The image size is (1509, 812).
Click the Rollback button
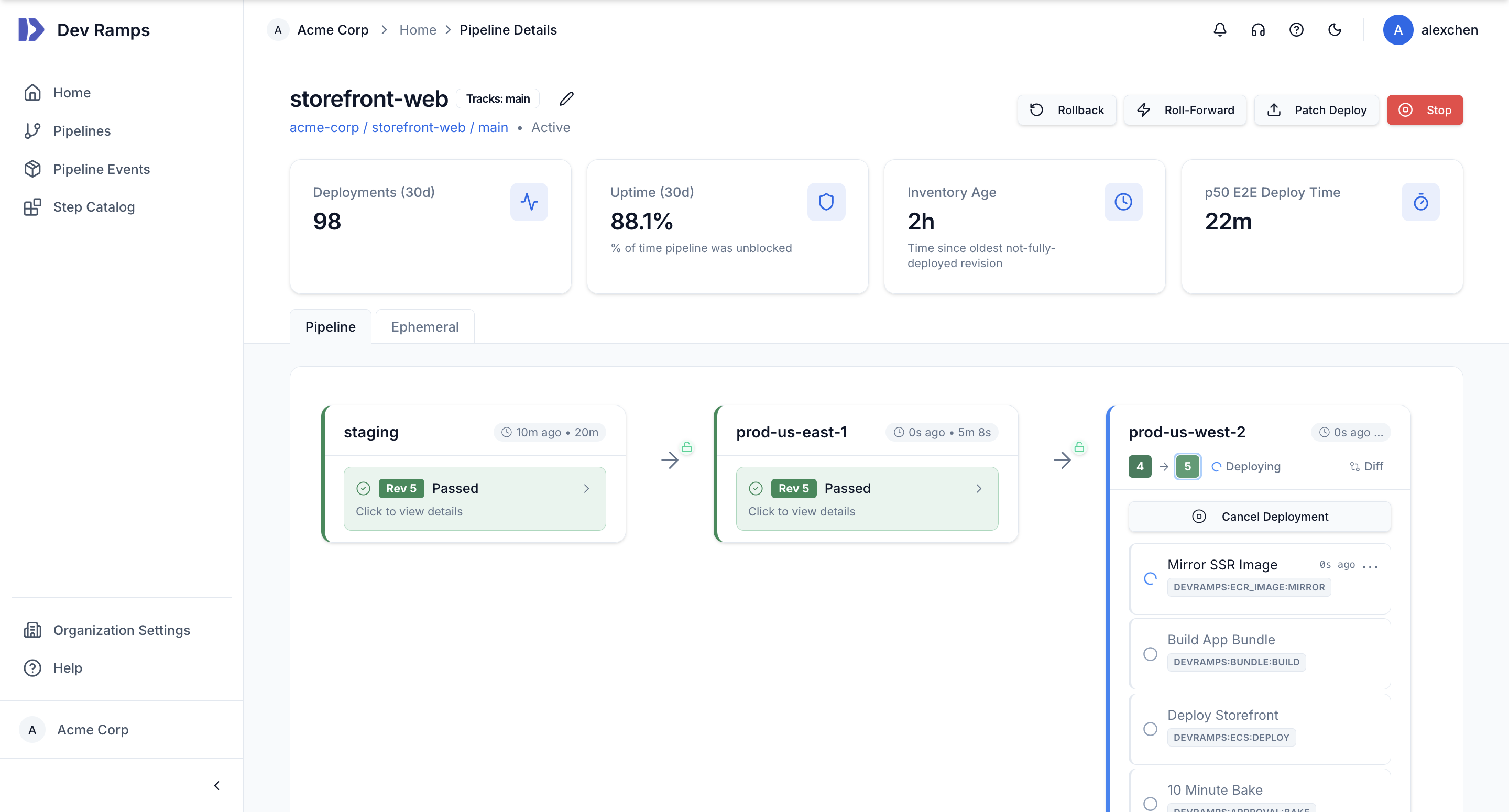coord(1067,109)
